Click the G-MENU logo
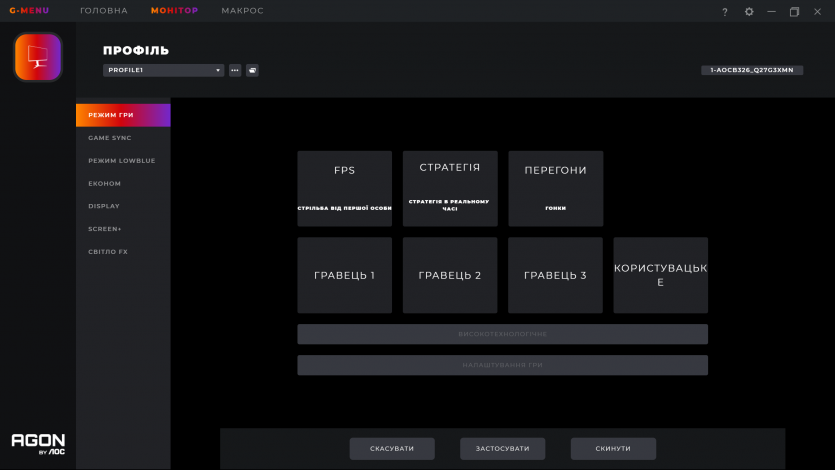The image size is (835, 470). tap(28, 11)
